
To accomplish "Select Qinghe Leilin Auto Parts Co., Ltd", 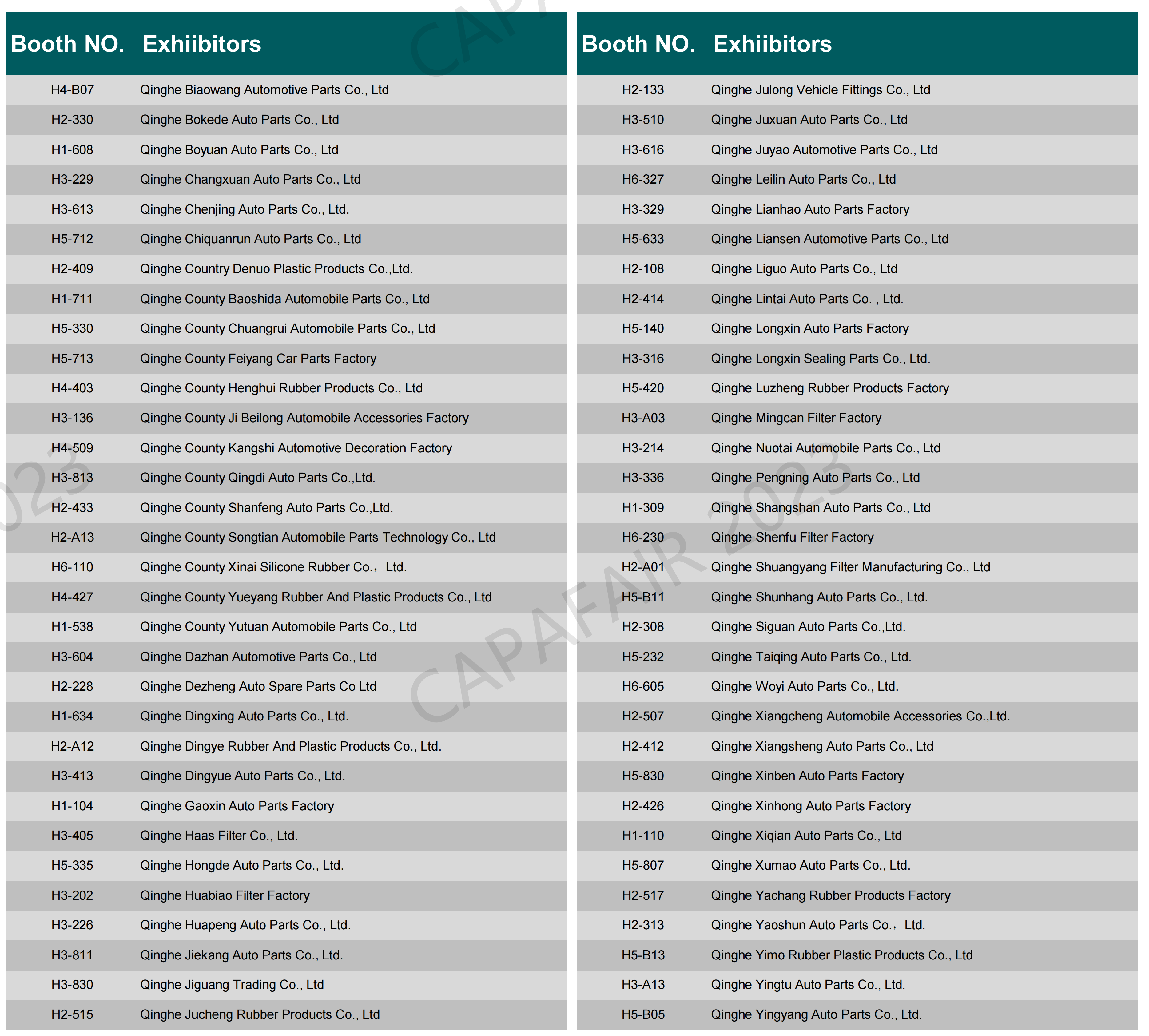I will point(803,179).
